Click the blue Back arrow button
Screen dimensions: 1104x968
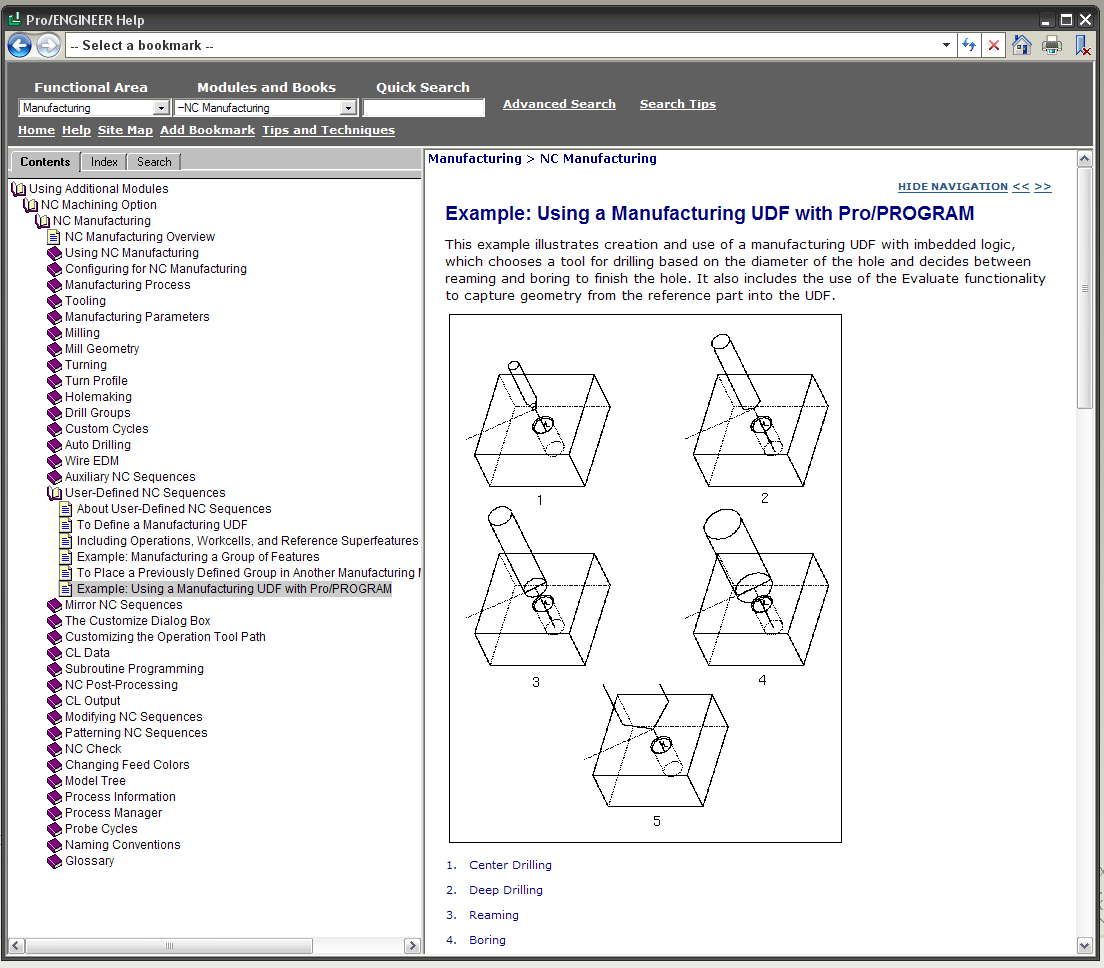20,46
